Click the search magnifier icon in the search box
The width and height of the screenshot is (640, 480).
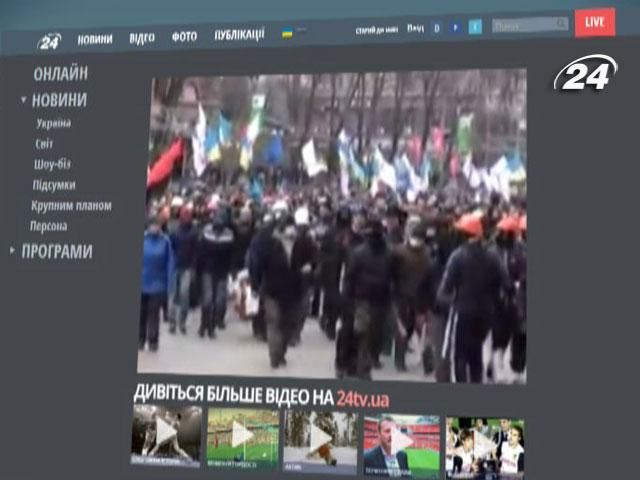tap(562, 24)
